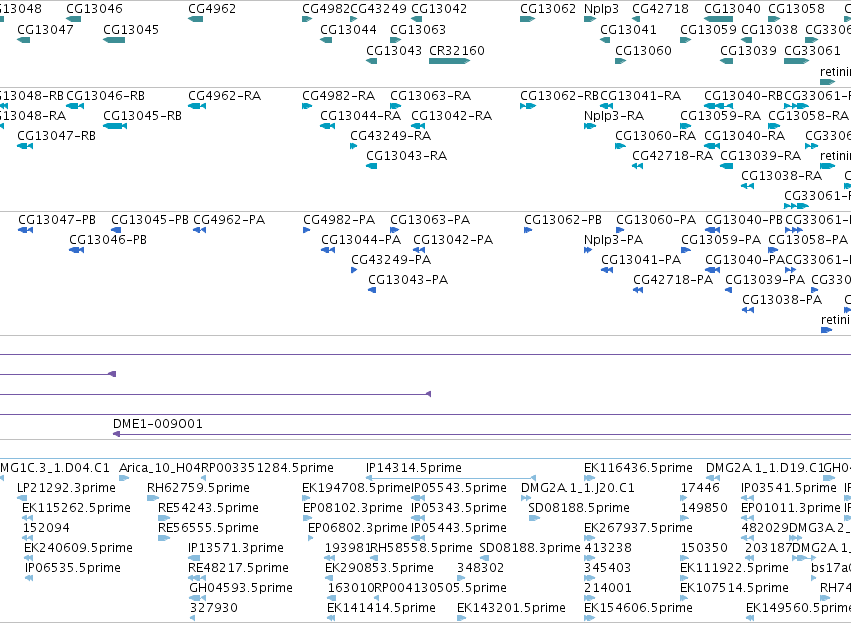The image size is (851, 623).
Task: Click the CG13046 gene feature arrow
Action: (x=74, y=19)
